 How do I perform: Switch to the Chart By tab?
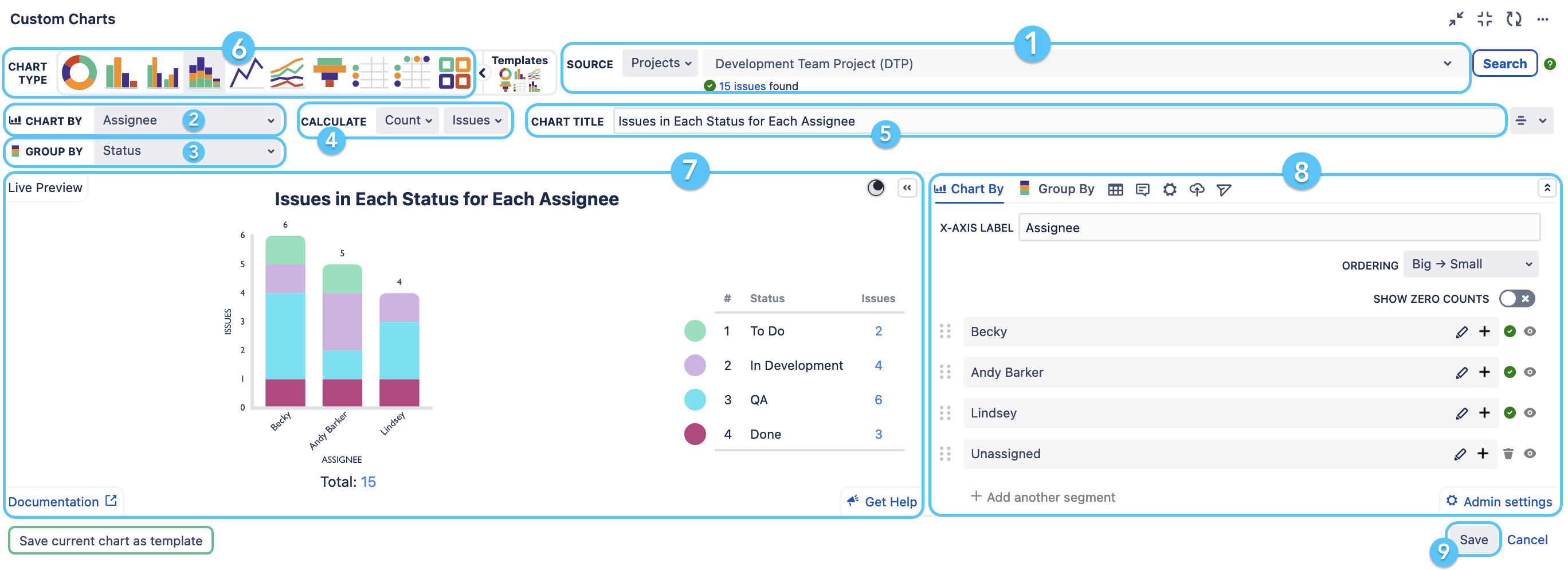pyautogui.click(x=969, y=189)
